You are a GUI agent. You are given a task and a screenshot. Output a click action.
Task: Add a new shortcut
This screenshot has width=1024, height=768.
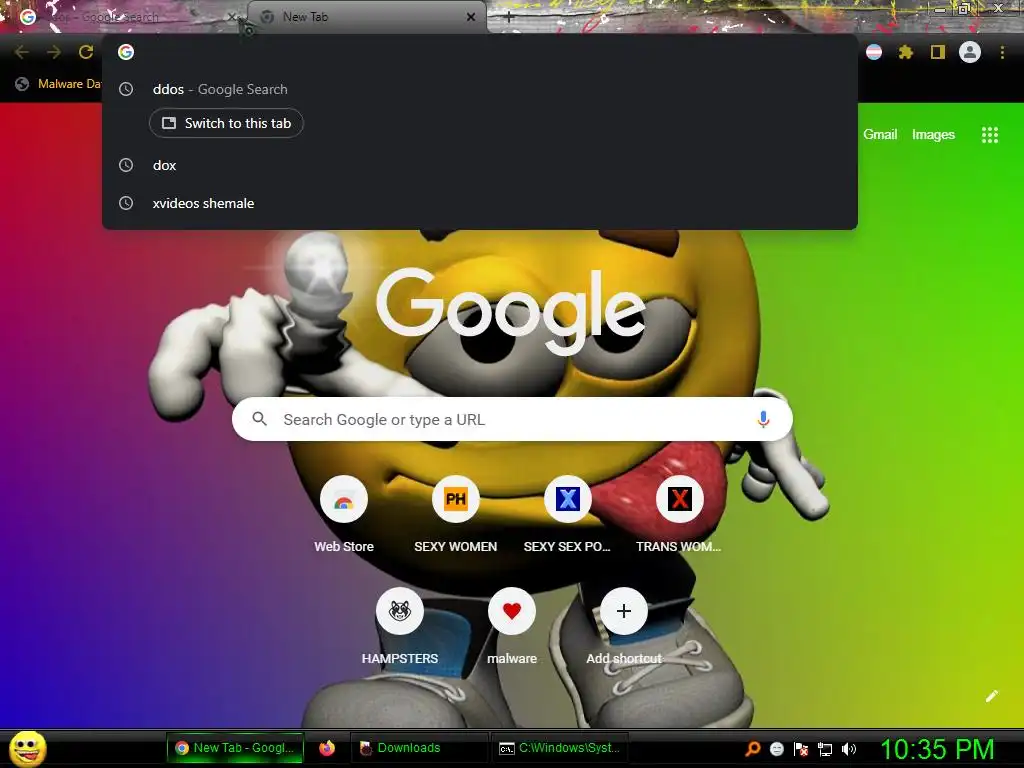624,626
